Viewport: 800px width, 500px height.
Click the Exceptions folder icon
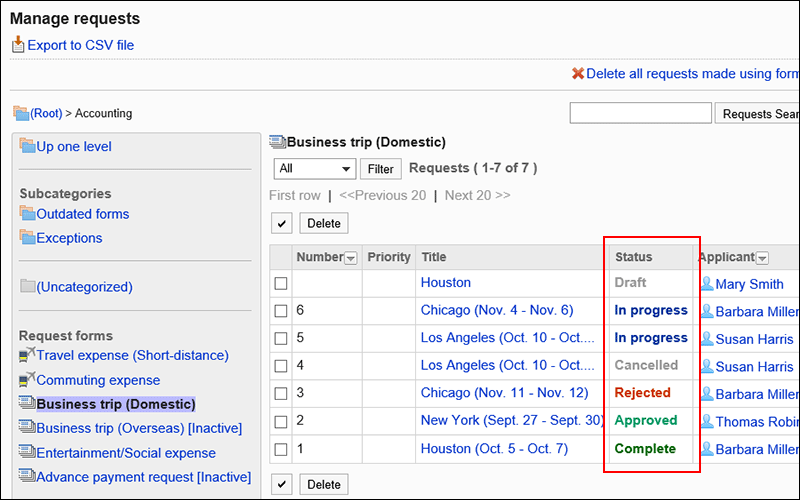coord(28,237)
